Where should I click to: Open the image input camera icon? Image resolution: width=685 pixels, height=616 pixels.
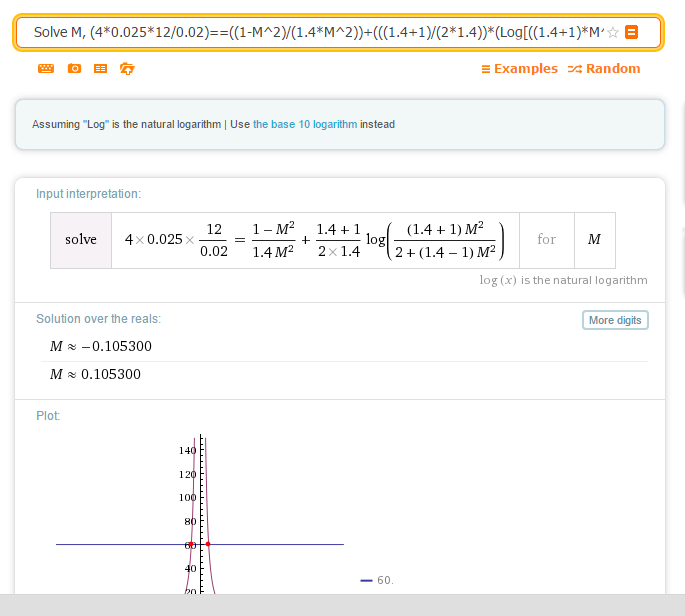(x=74, y=69)
